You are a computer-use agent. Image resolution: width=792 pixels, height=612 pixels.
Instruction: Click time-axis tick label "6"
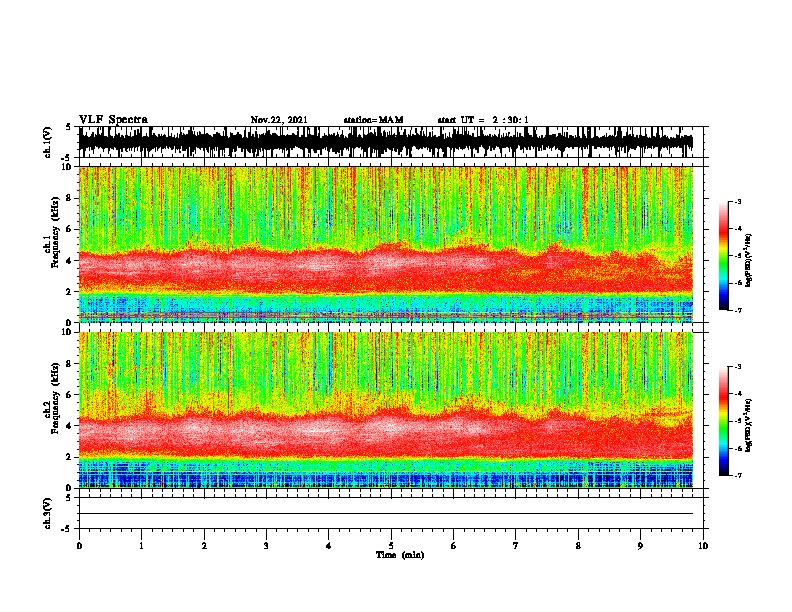(x=454, y=546)
